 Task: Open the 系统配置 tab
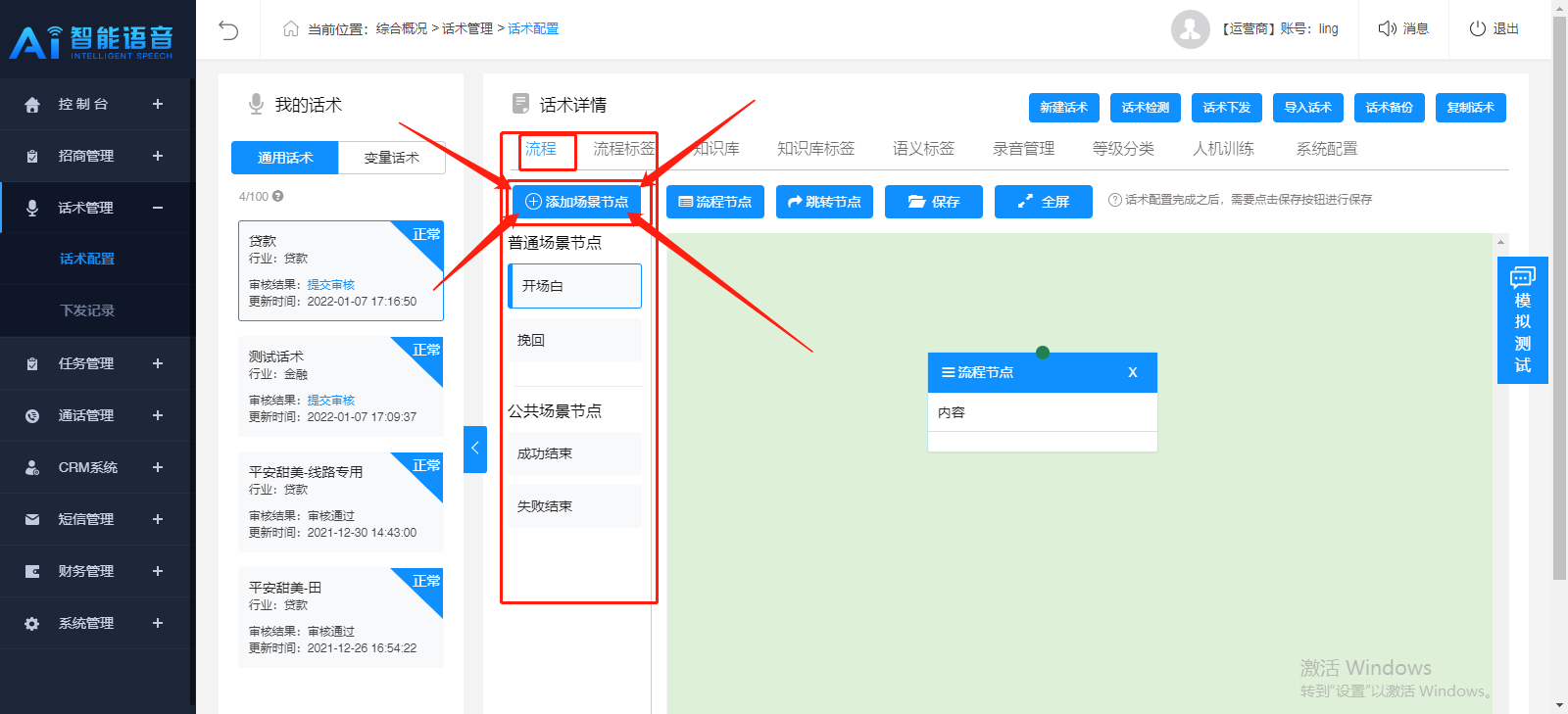[x=1327, y=149]
